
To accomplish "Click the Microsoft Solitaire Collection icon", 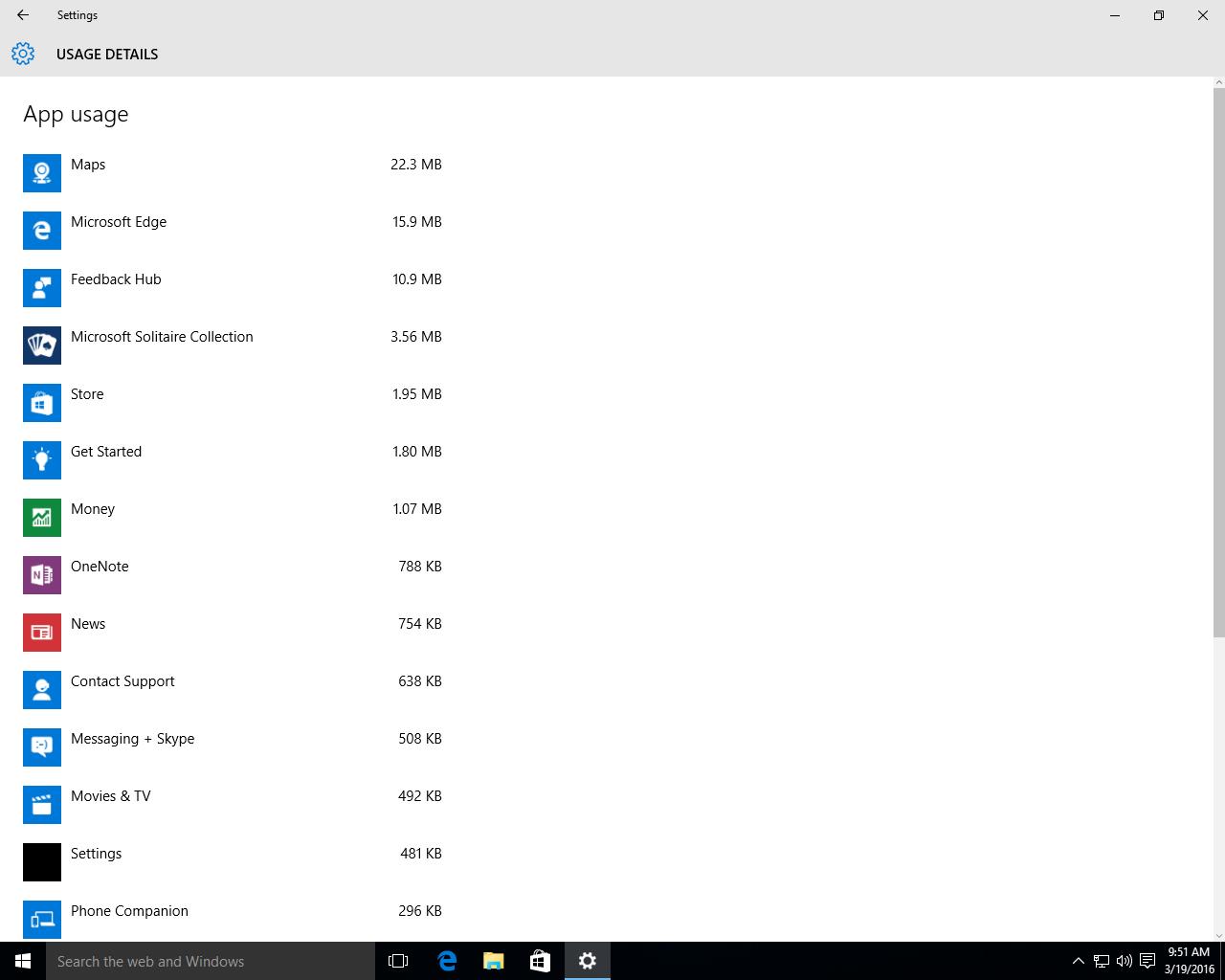I will (x=42, y=345).
